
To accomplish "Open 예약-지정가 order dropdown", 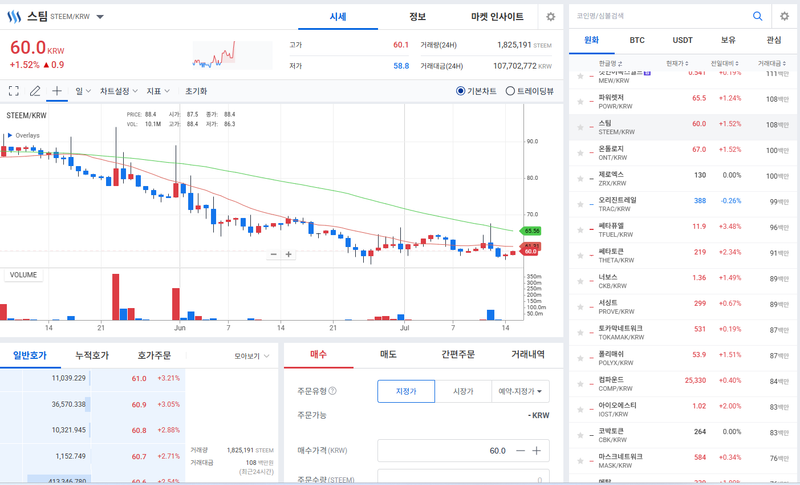I will (x=520, y=391).
